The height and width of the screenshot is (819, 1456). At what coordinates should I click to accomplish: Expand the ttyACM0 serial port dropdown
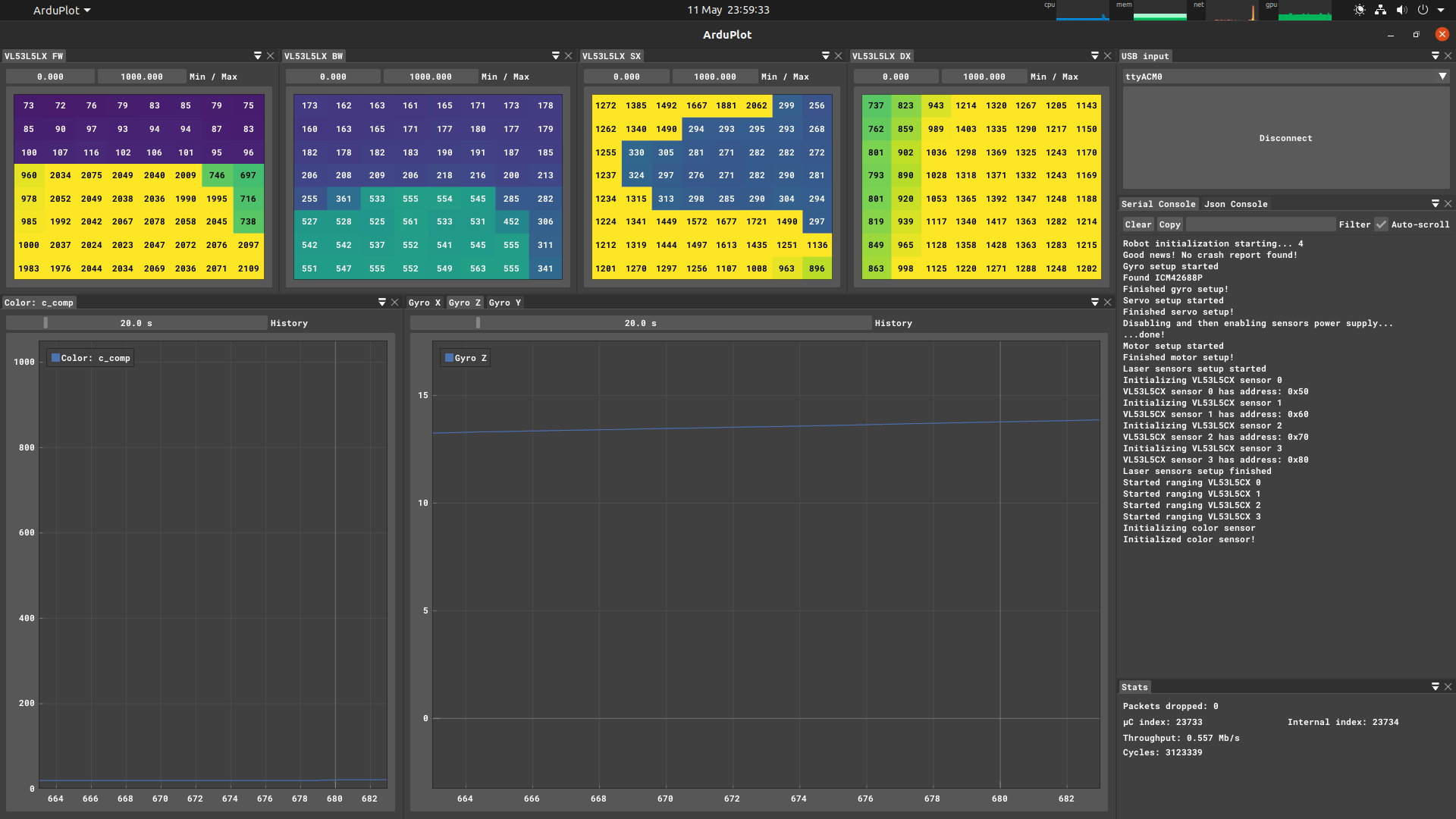(x=1442, y=77)
